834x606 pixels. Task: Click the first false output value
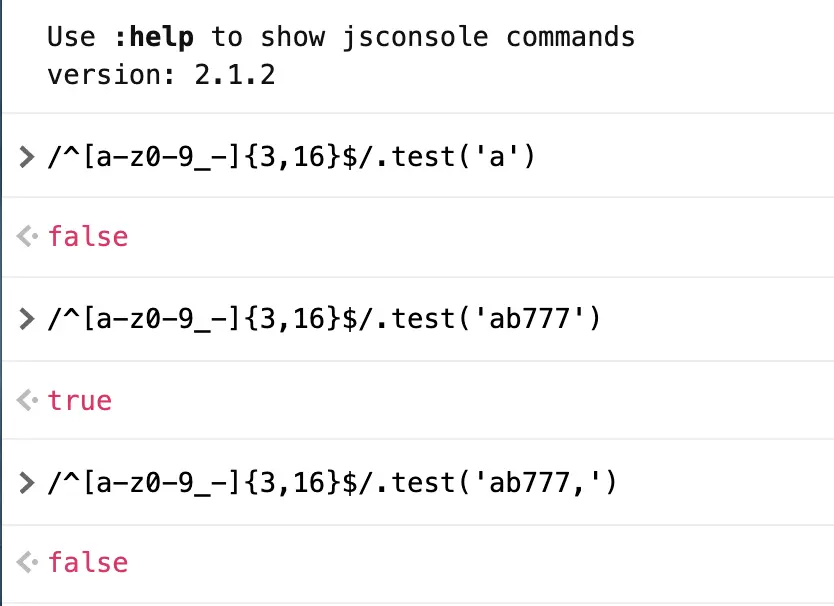click(88, 236)
